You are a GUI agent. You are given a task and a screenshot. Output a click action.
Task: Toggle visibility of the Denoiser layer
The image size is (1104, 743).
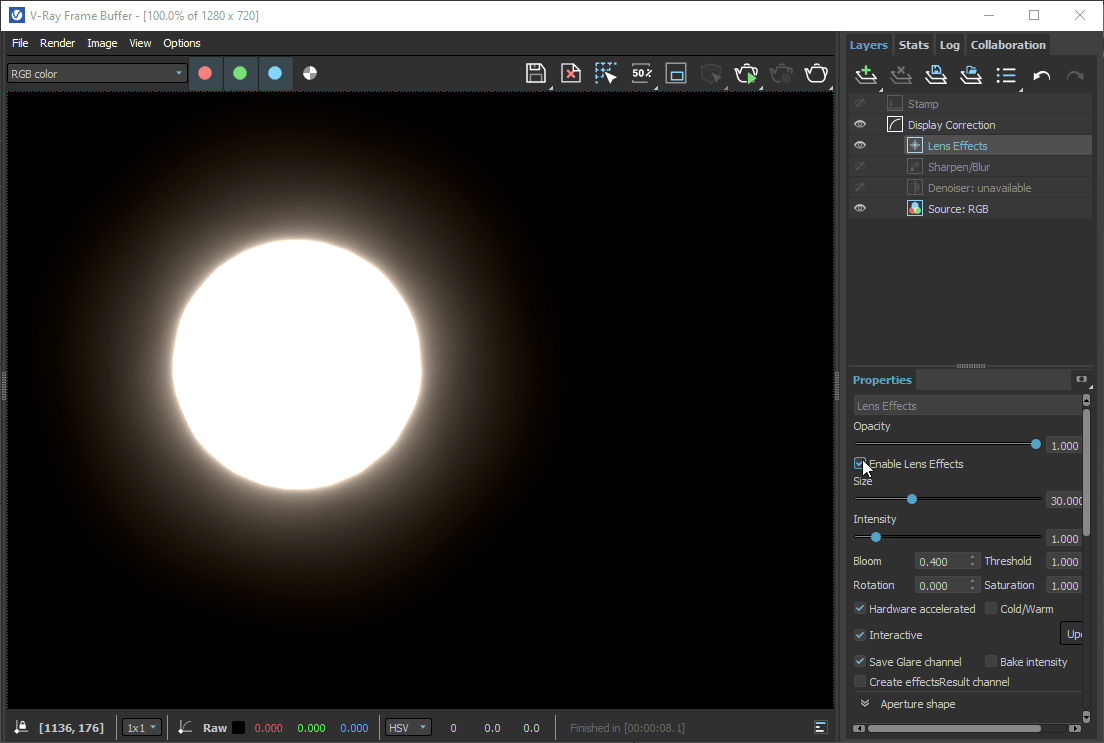click(x=860, y=187)
